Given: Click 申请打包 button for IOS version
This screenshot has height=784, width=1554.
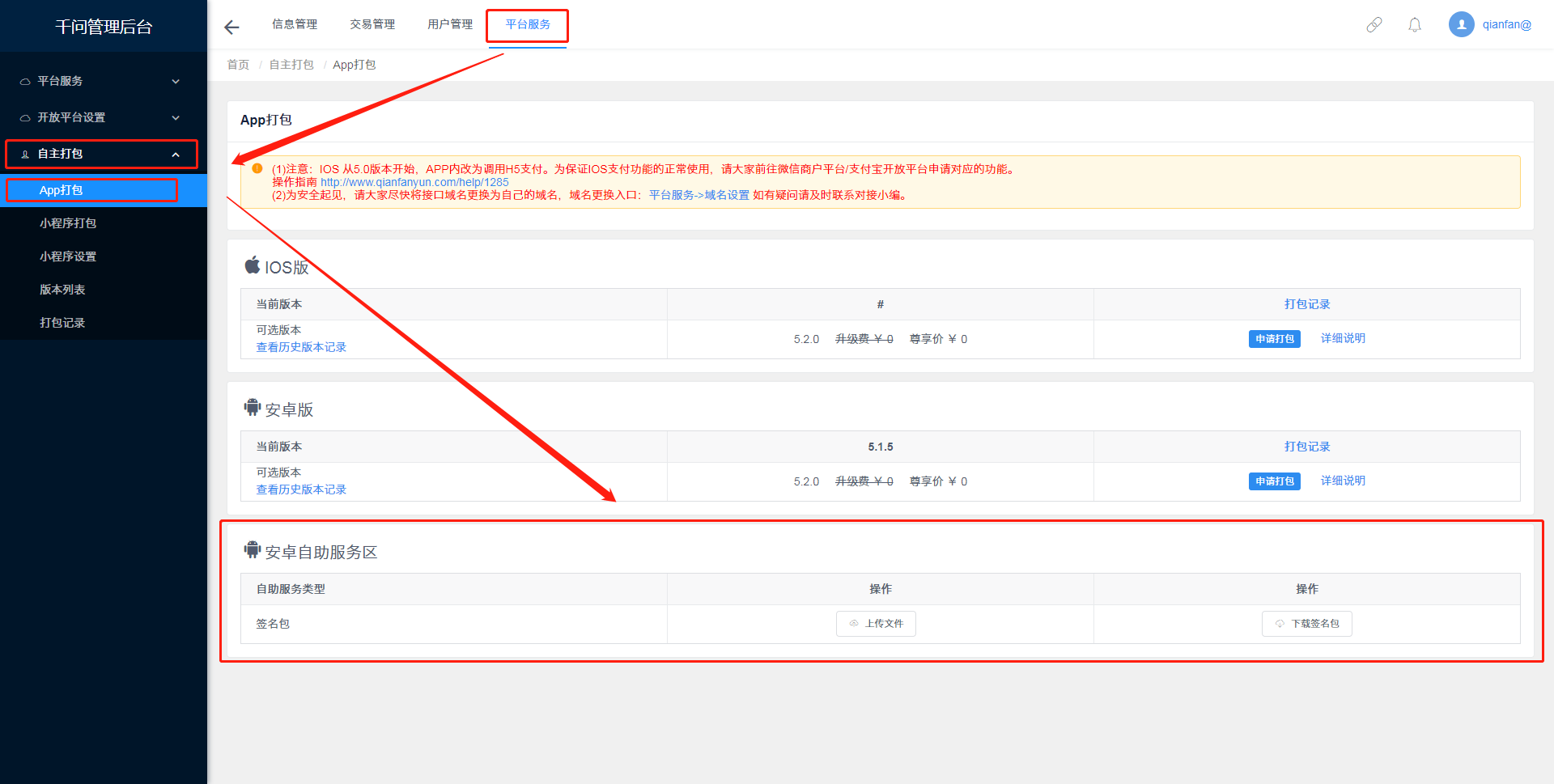Looking at the screenshot, I should coord(1274,339).
